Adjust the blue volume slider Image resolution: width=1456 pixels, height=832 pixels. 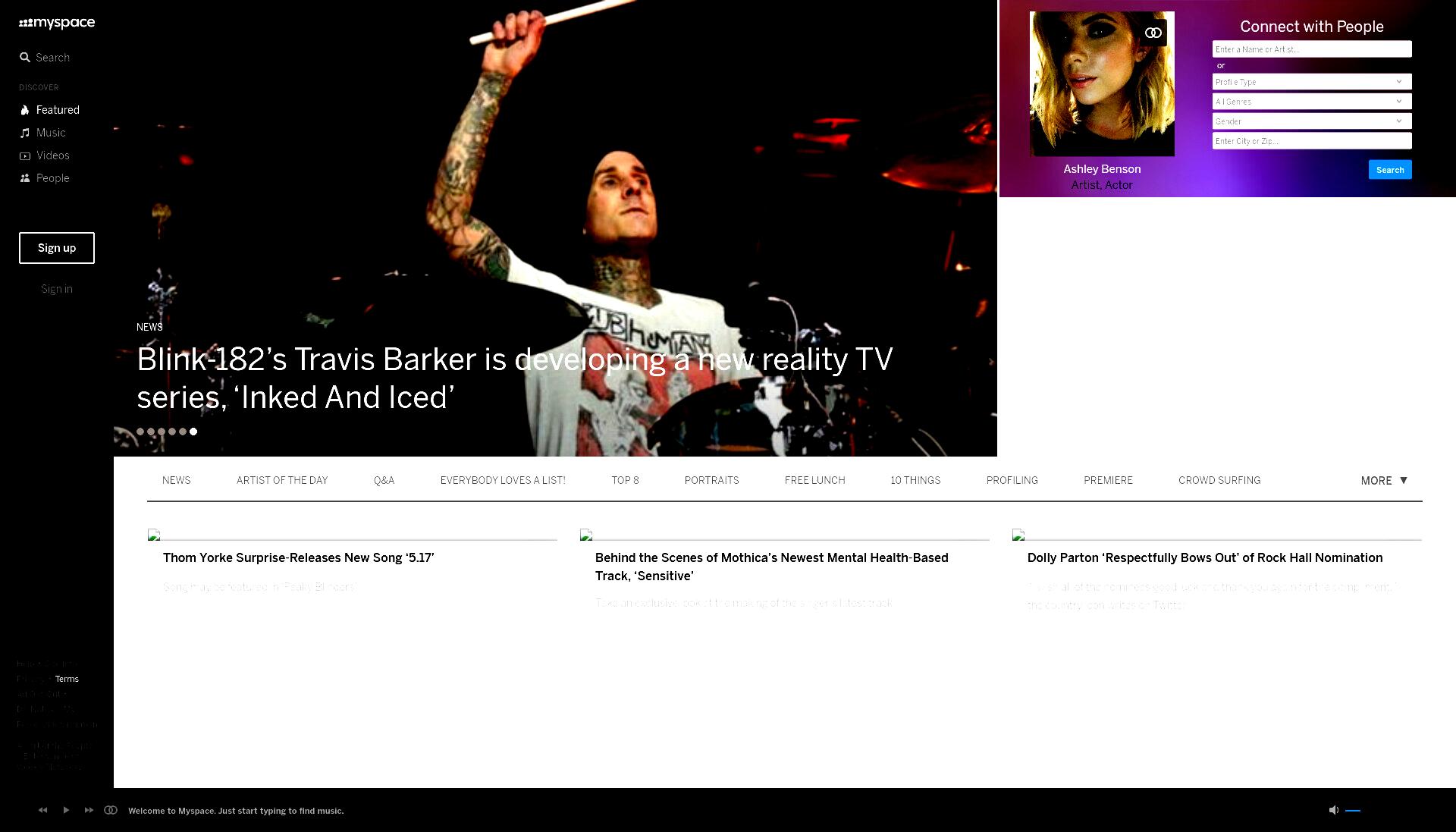pyautogui.click(x=1353, y=811)
